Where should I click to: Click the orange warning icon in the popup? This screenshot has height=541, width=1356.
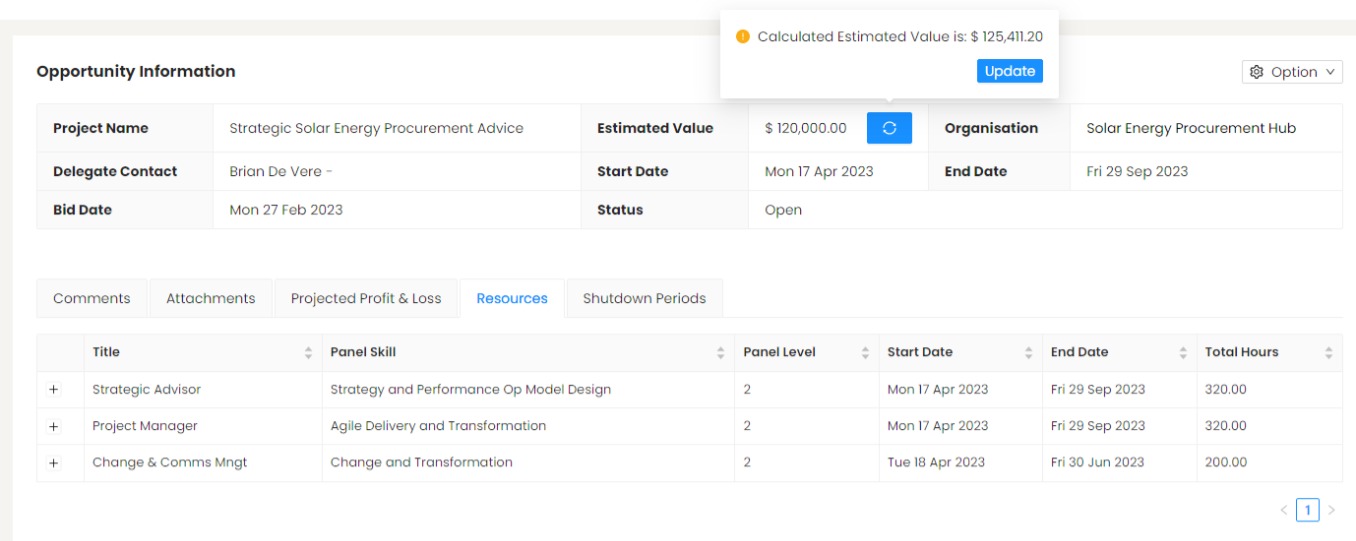click(742, 37)
